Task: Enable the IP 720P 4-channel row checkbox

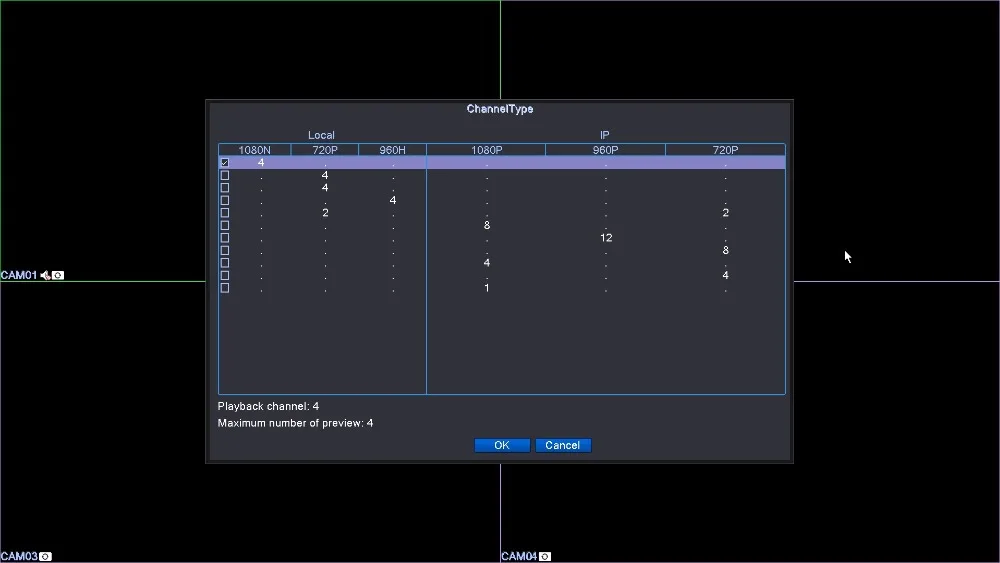Action: 224,275
